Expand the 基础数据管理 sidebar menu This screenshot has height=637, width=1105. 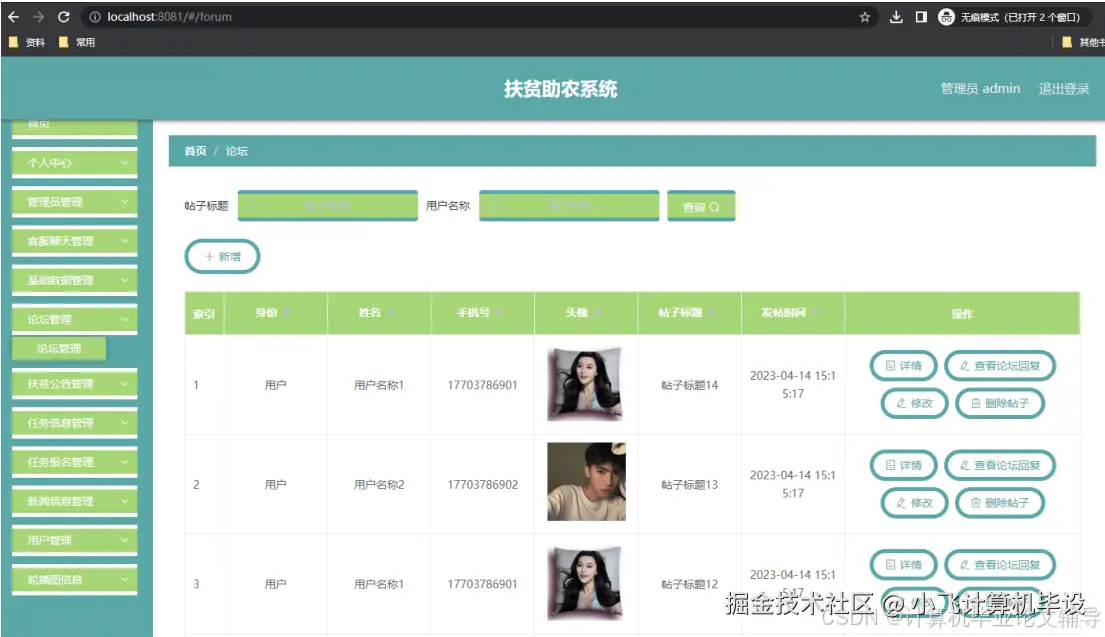(x=75, y=280)
